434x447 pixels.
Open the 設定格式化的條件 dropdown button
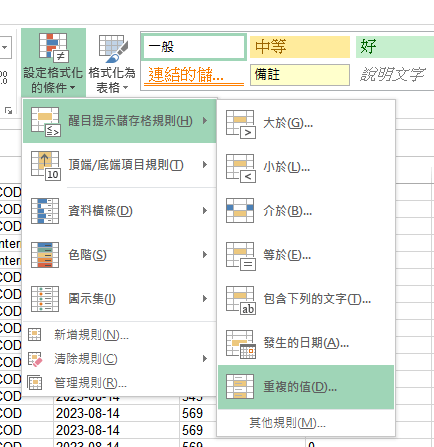(53, 62)
